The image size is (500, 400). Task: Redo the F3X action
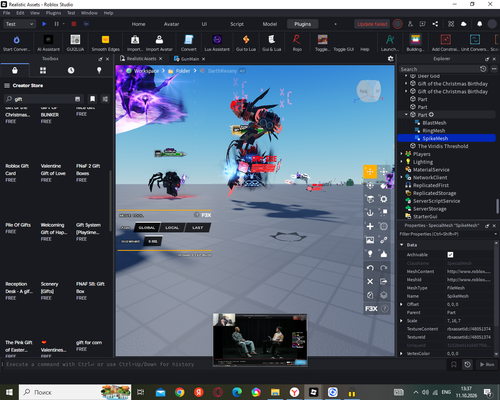384,268
